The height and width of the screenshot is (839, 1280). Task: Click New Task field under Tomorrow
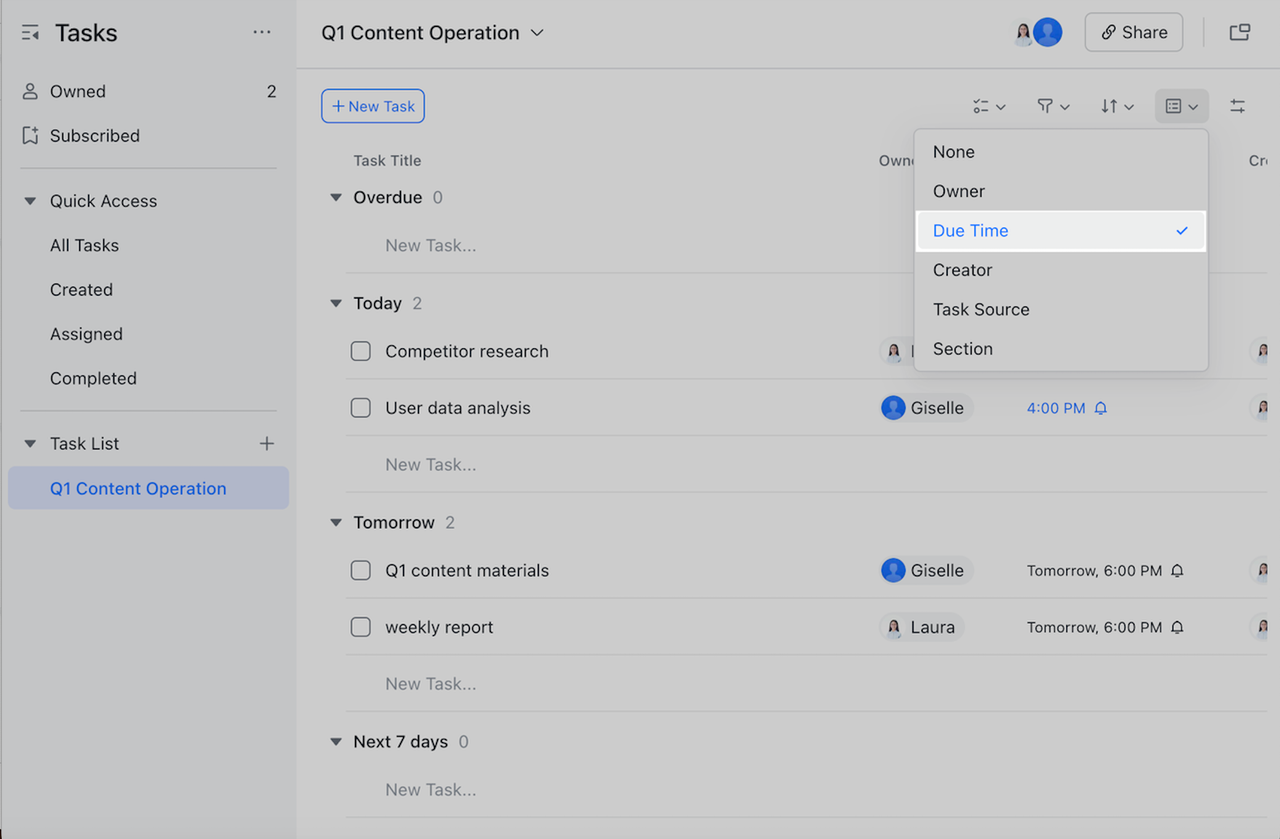(431, 684)
